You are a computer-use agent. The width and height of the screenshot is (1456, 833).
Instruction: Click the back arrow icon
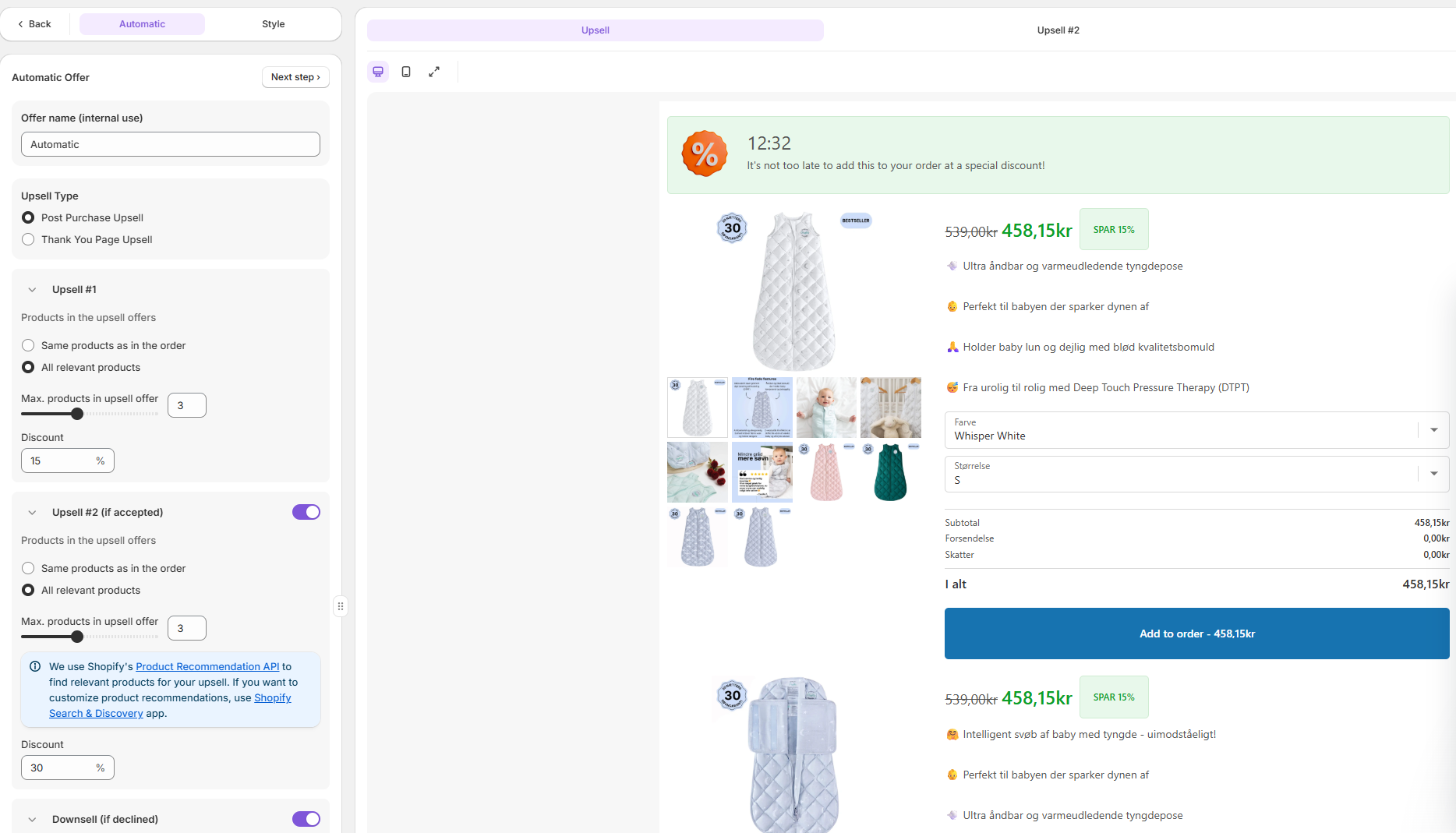coord(20,24)
